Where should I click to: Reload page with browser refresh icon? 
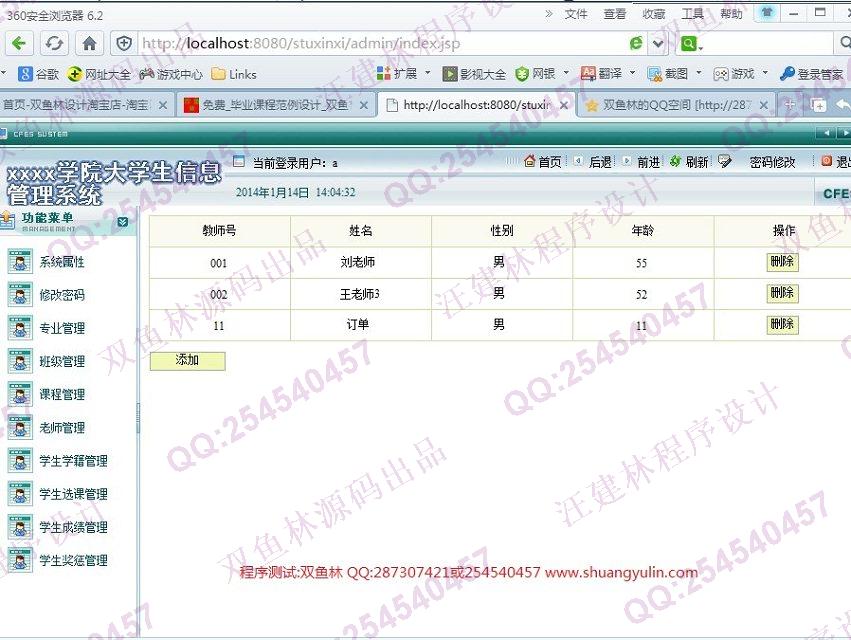[x=54, y=43]
